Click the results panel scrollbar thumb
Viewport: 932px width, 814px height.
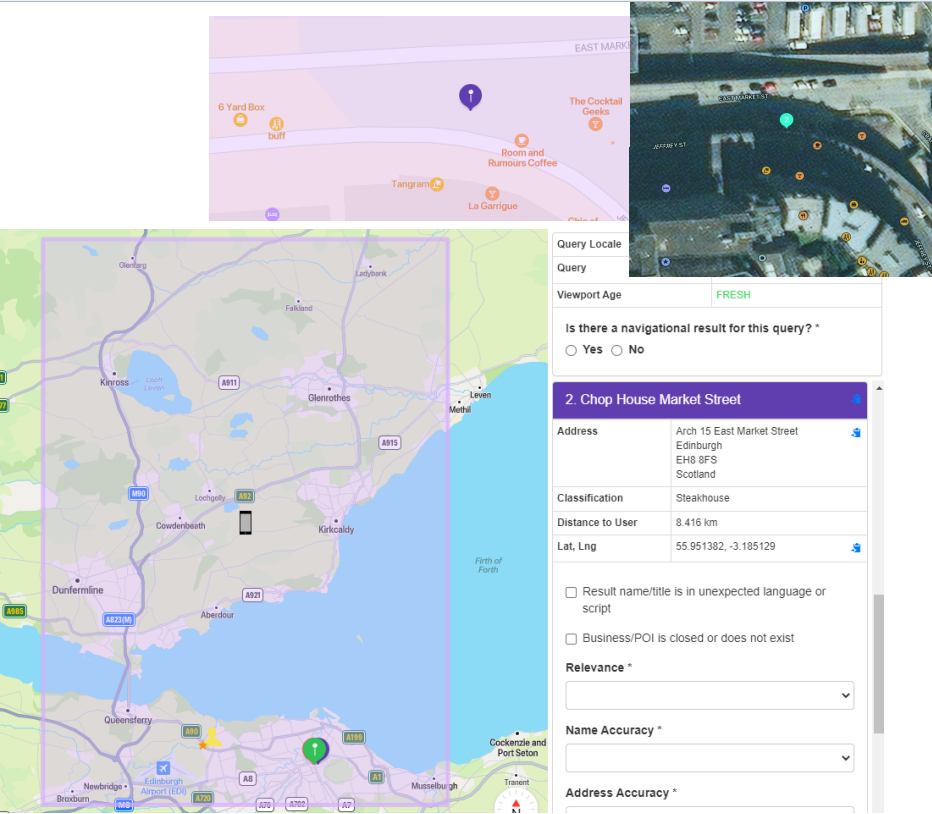click(x=879, y=664)
